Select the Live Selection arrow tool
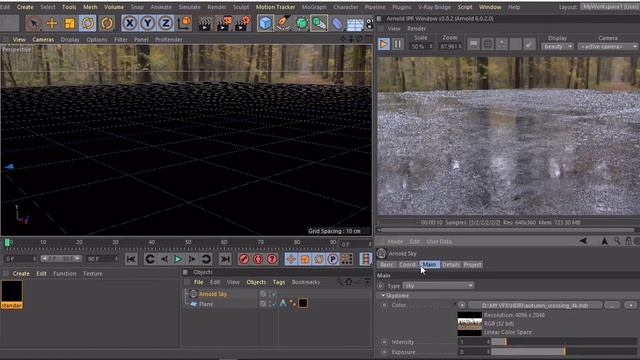The image size is (640, 360). click(34, 23)
